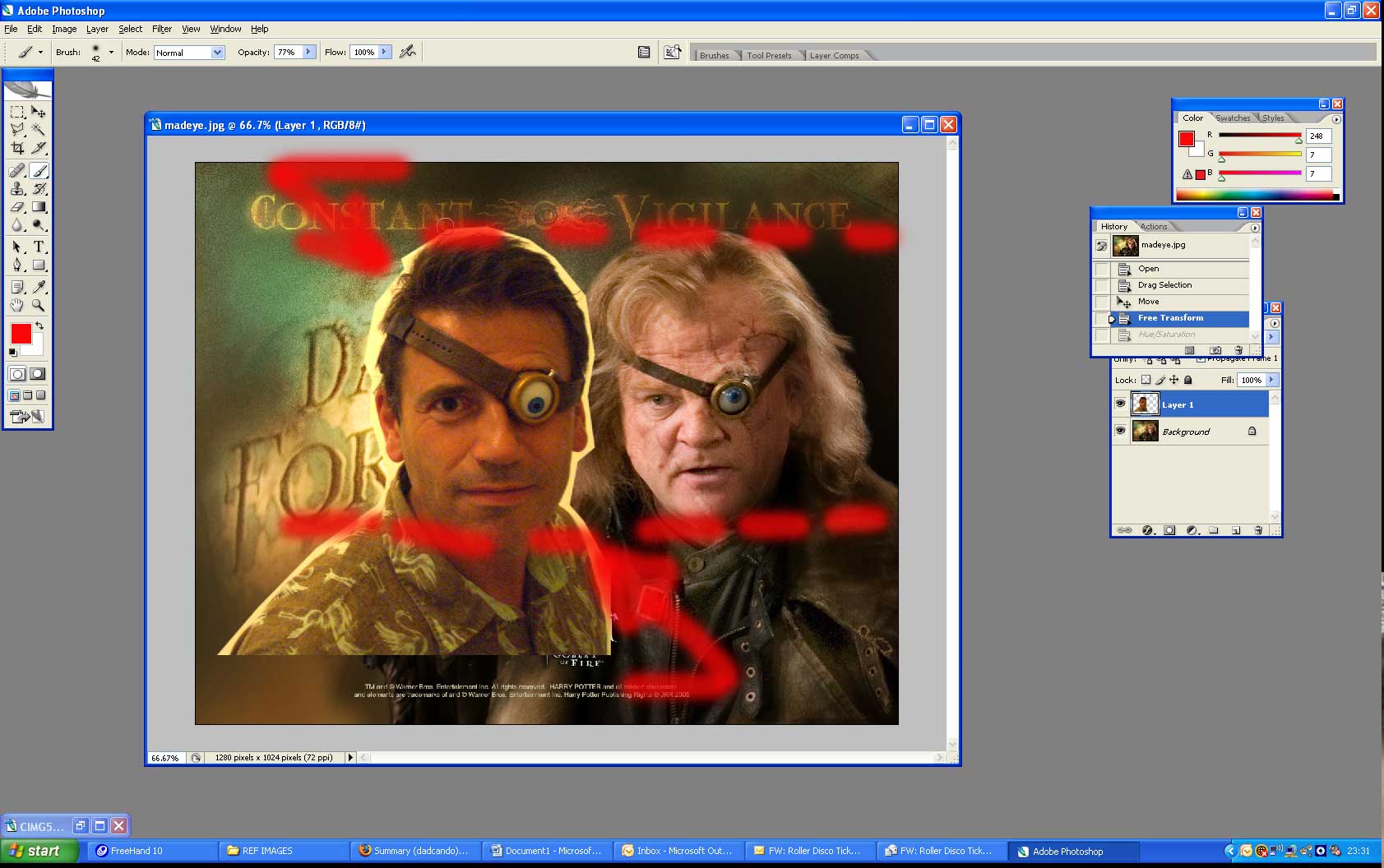Select the Rectangular Marquee tool

coord(17,112)
